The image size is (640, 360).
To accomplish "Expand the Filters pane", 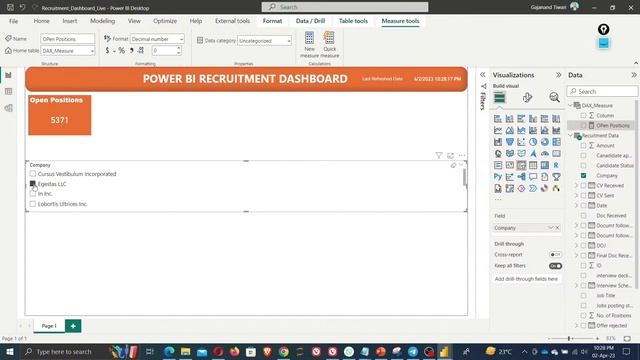I will click(x=482, y=75).
